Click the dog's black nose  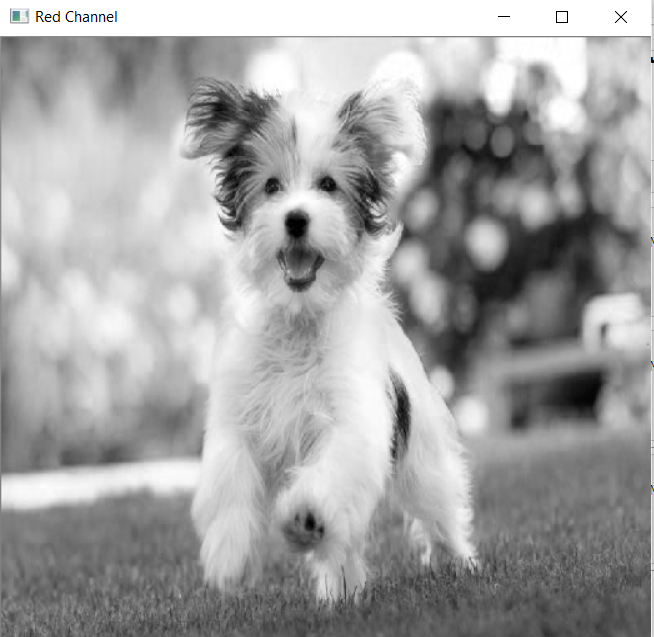coord(297,224)
